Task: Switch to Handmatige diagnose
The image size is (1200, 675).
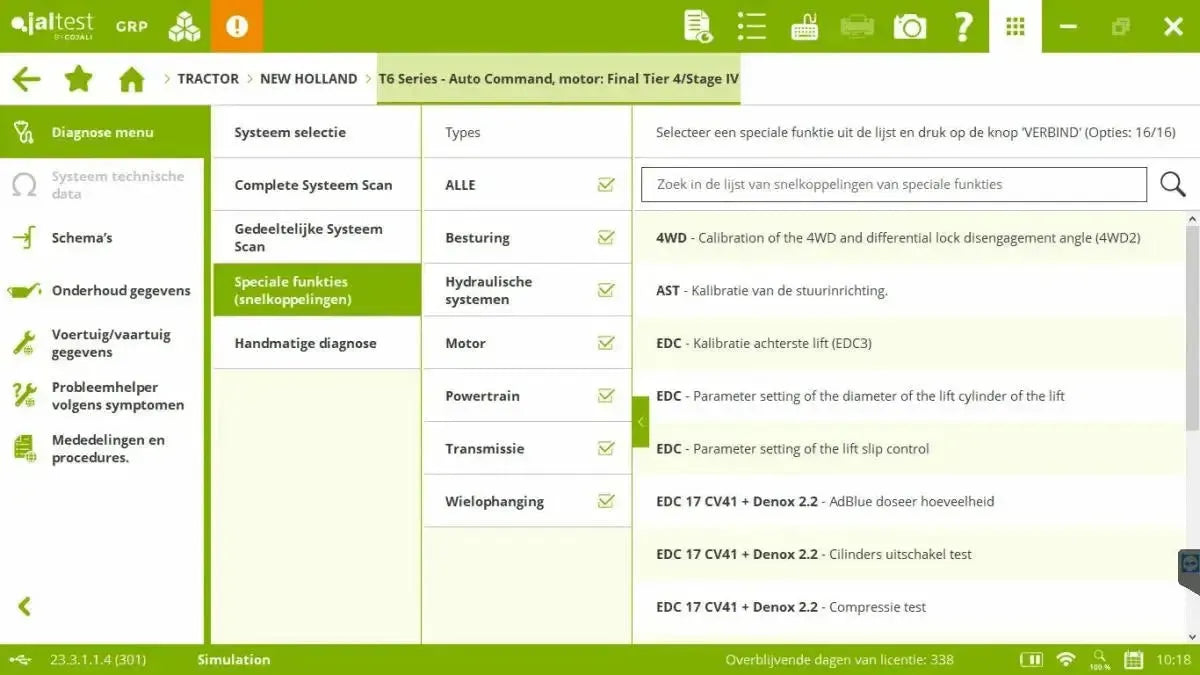Action: click(x=305, y=342)
